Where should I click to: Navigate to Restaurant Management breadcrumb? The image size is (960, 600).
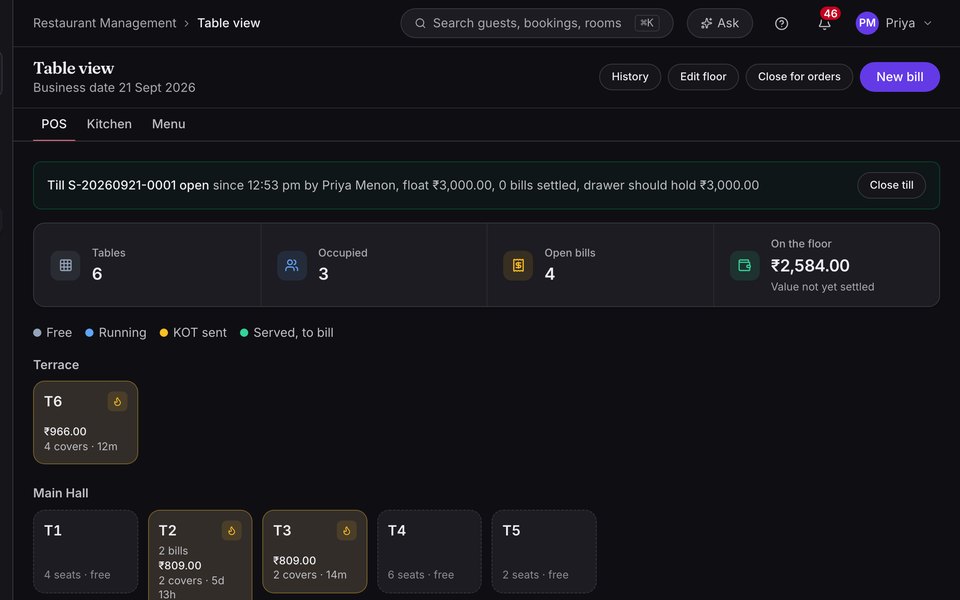105,23
